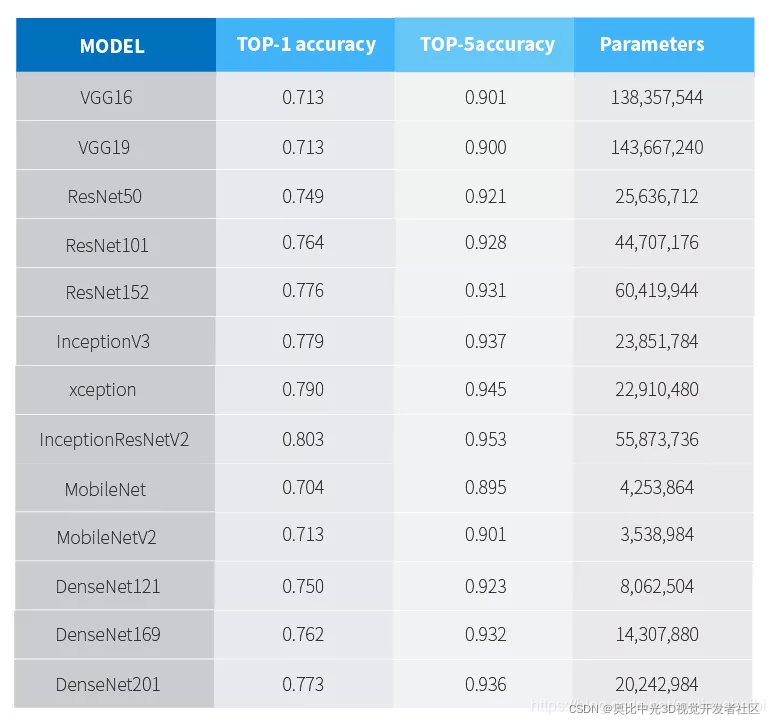Select the InceptionResNetV2 row label

click(114, 439)
